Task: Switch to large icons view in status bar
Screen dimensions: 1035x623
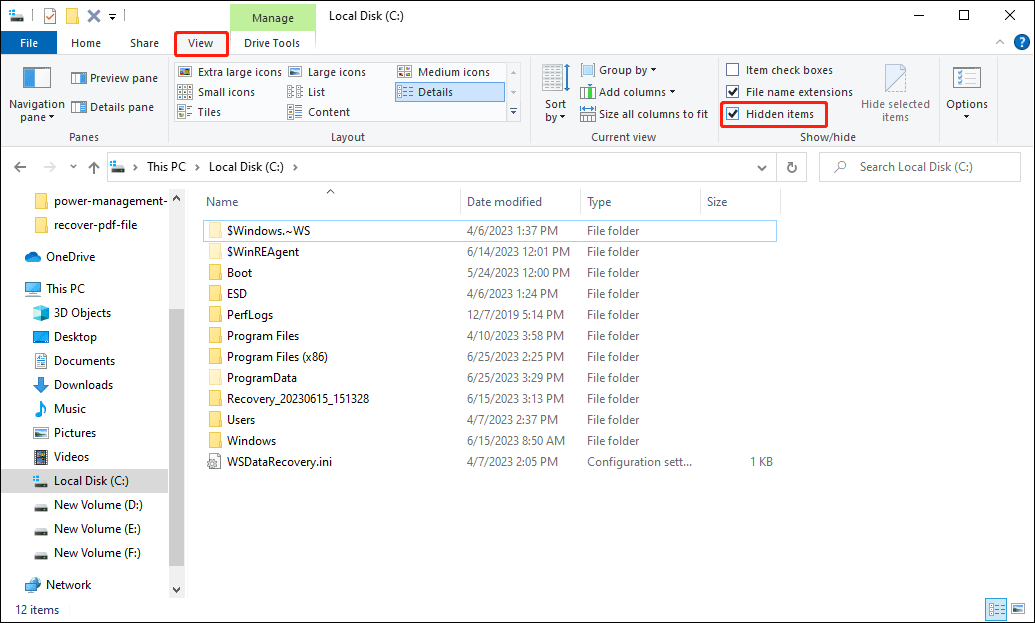Action: [x=1018, y=609]
